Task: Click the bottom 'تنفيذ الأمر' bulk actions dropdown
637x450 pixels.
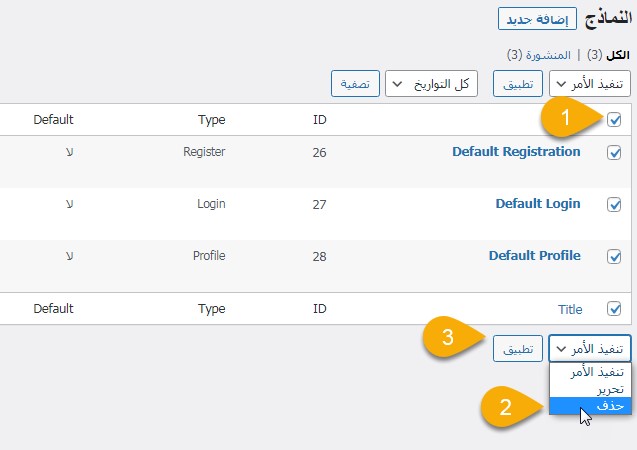Action: 591,349
